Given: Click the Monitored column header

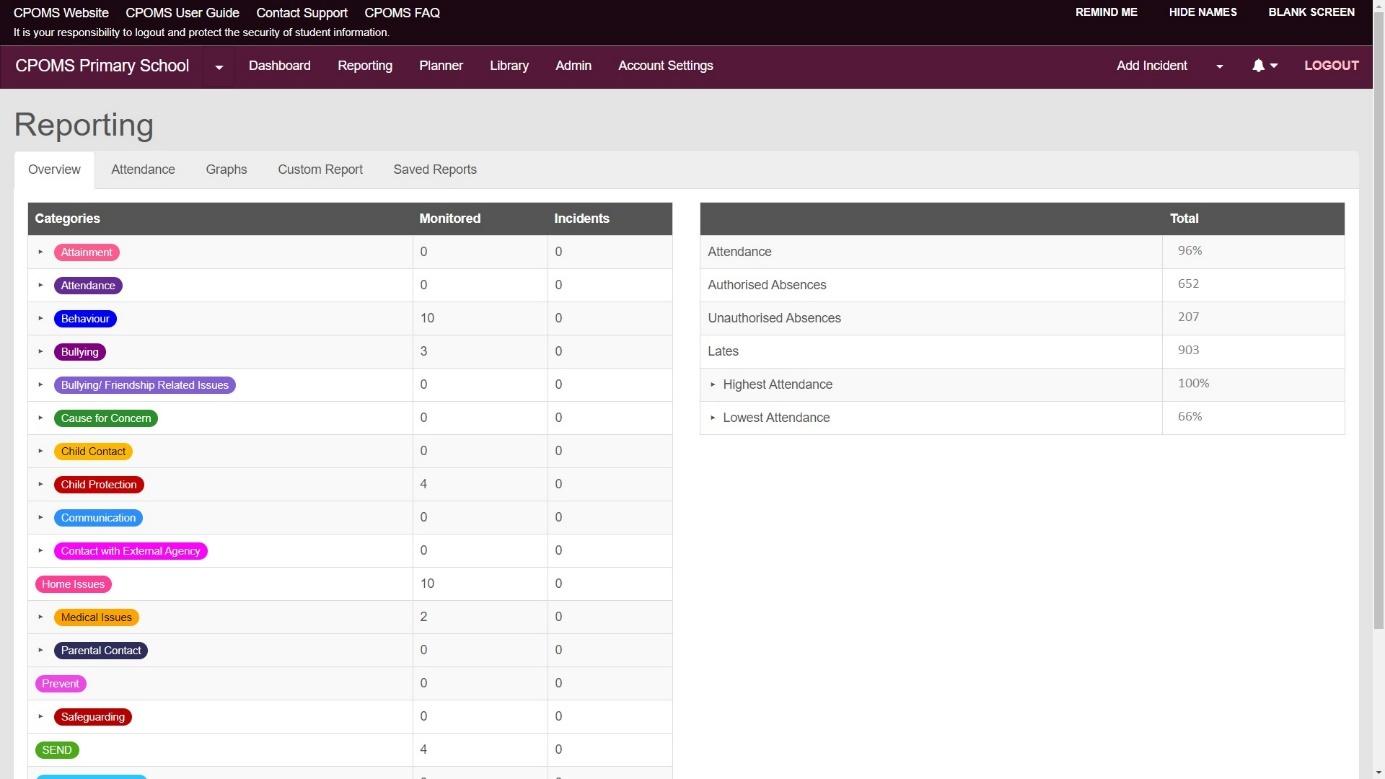Looking at the screenshot, I should point(450,218).
